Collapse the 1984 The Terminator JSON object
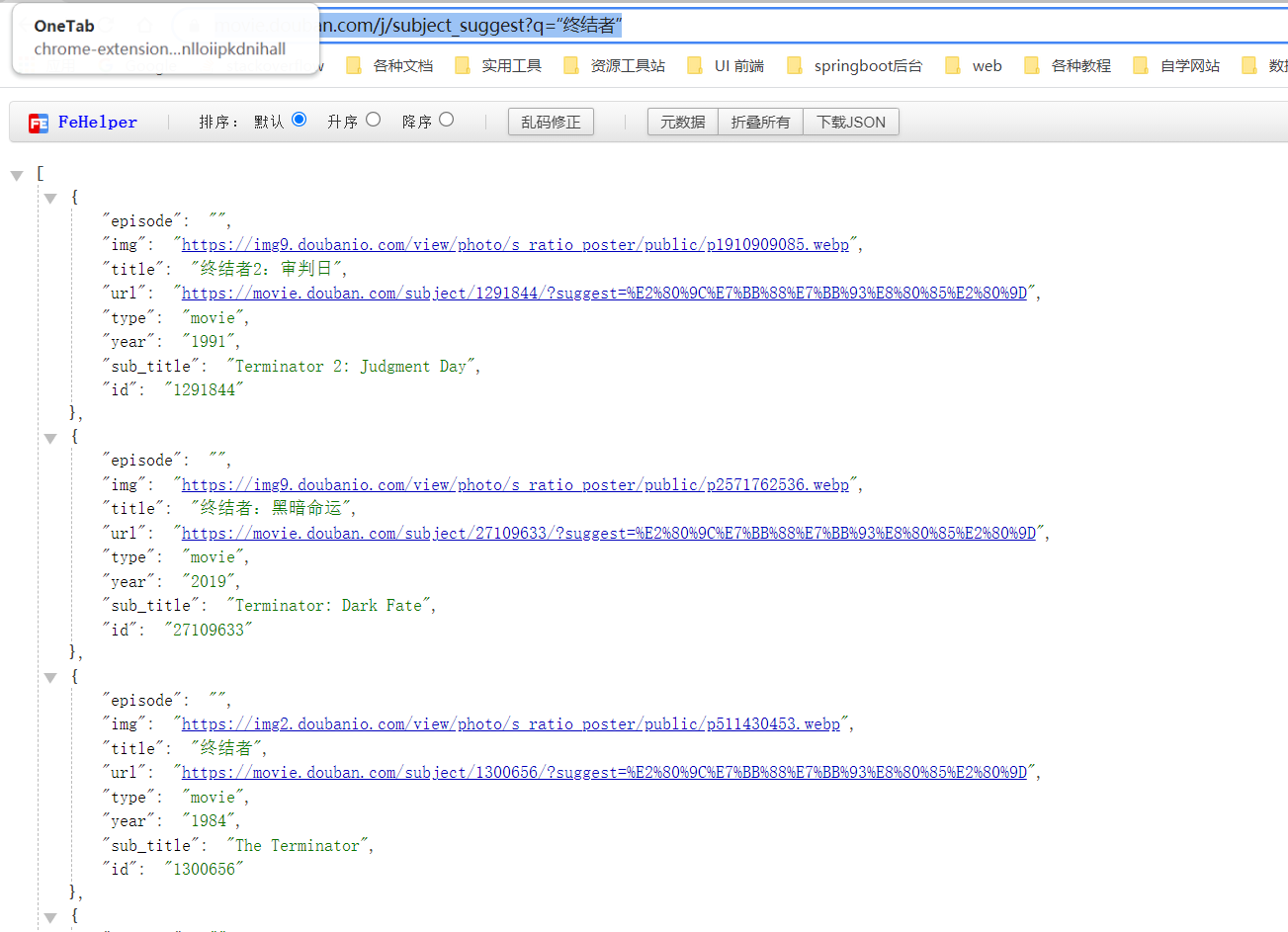Viewport: 1288px width, 932px height. (50, 678)
